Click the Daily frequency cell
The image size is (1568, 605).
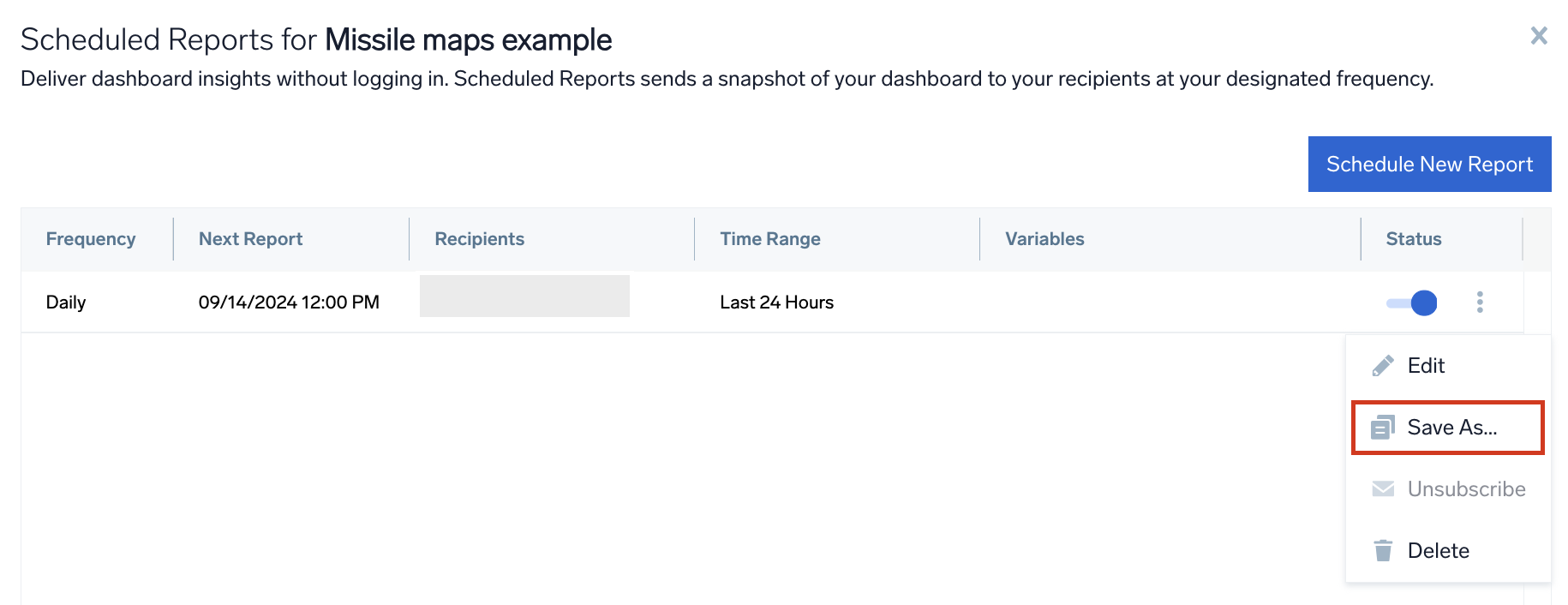click(x=66, y=302)
